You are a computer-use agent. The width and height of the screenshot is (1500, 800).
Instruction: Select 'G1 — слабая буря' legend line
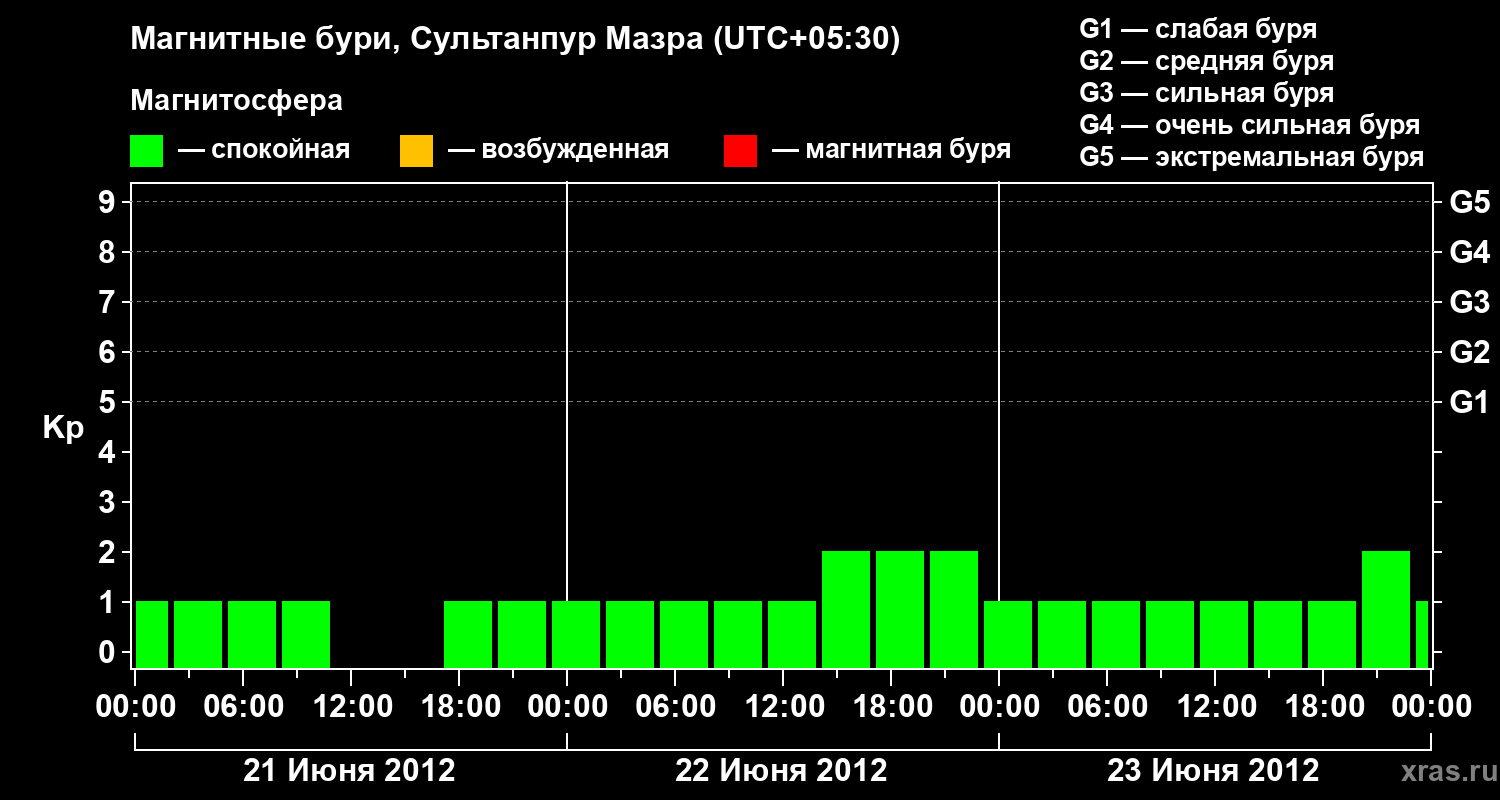click(1198, 28)
